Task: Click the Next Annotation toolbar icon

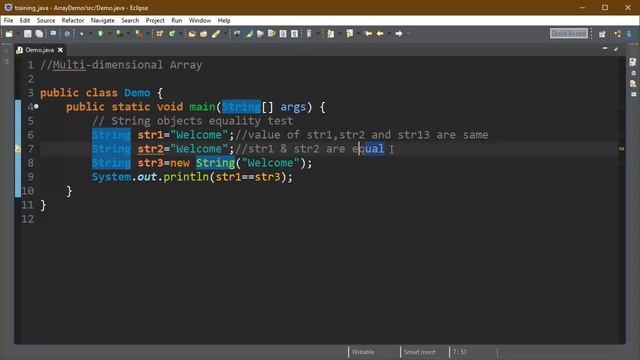Action: (331, 34)
